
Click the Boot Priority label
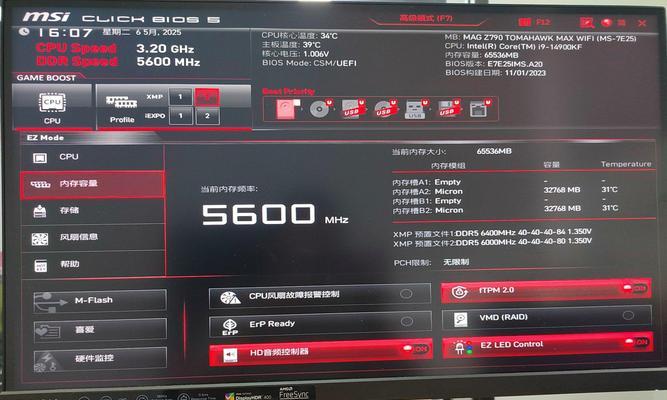click(288, 91)
